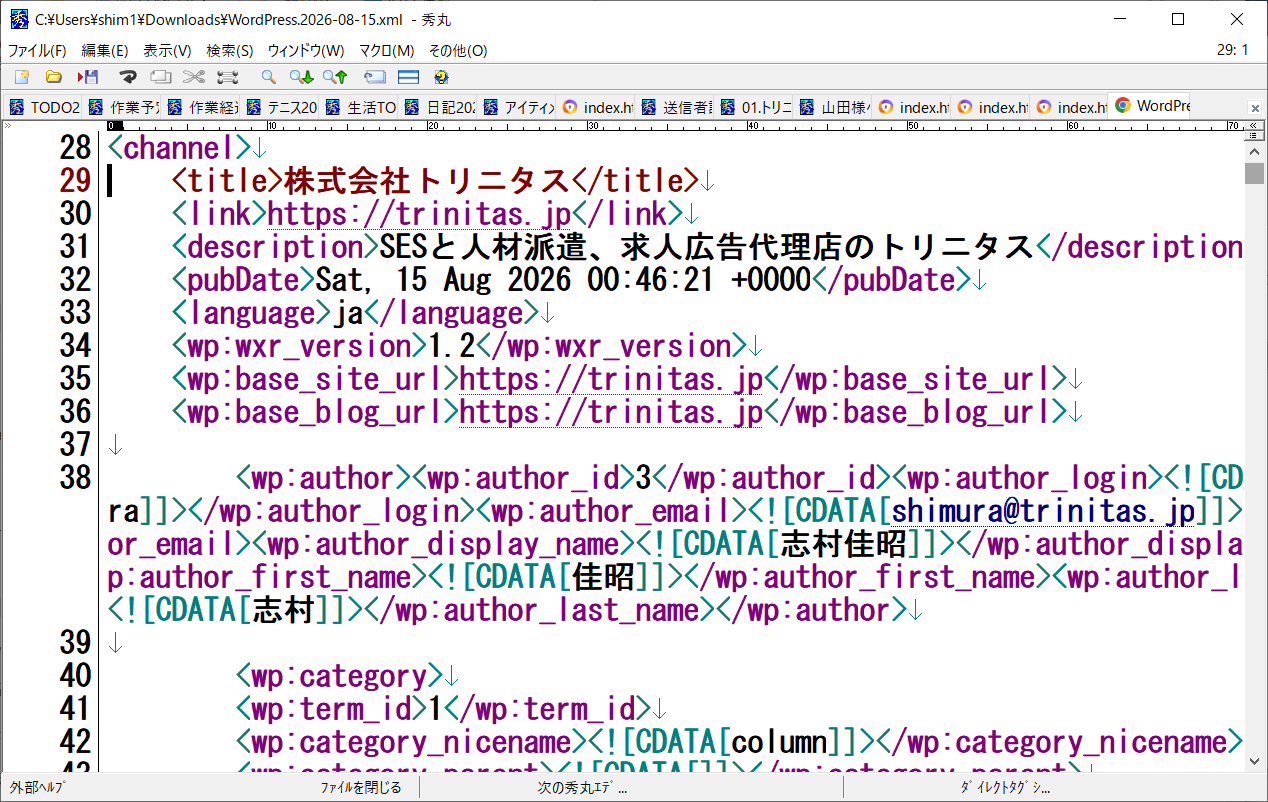Click the <channel> tag on line 28

[179, 147]
